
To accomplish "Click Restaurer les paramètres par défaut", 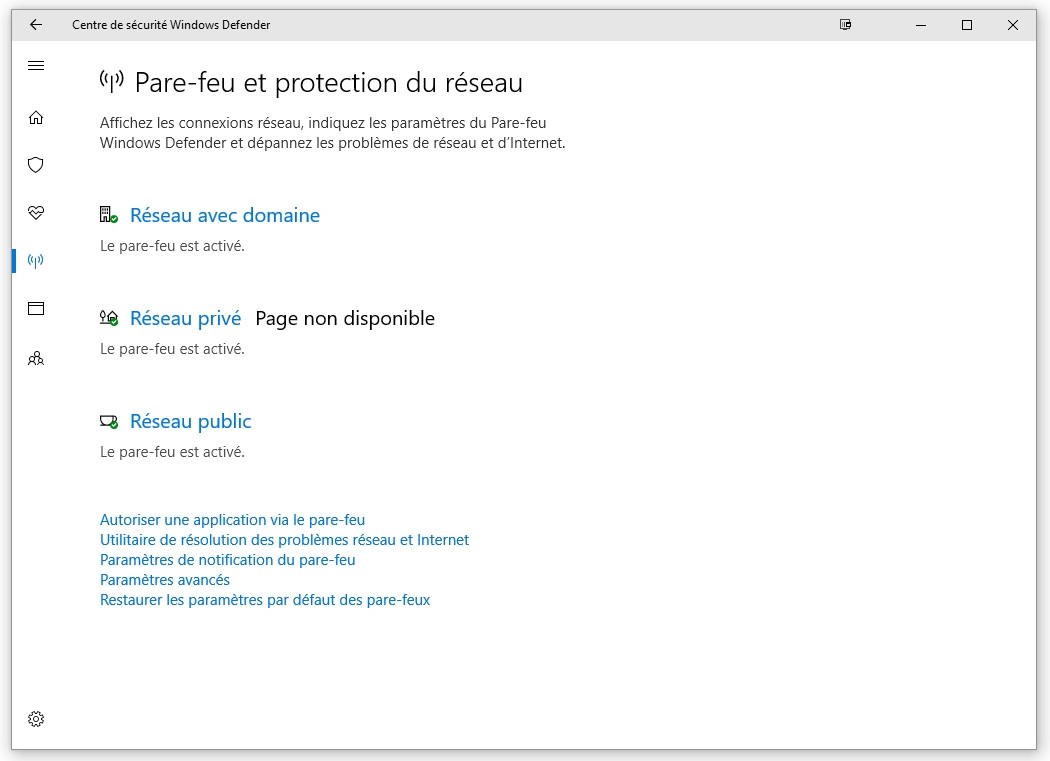I will [x=265, y=600].
